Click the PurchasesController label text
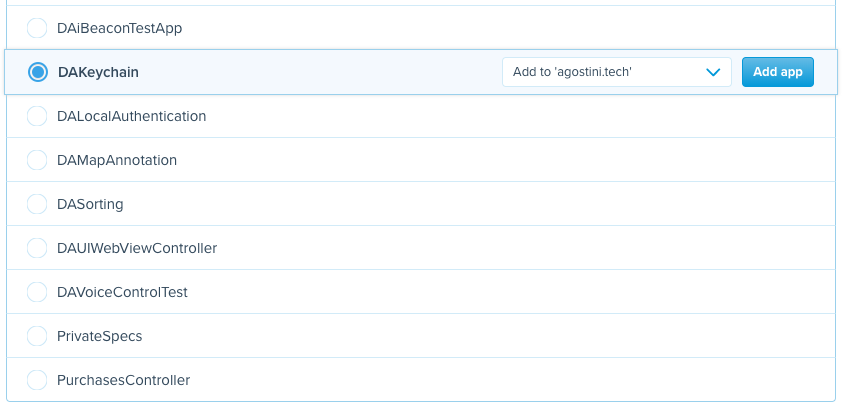844x408 pixels. tap(123, 380)
